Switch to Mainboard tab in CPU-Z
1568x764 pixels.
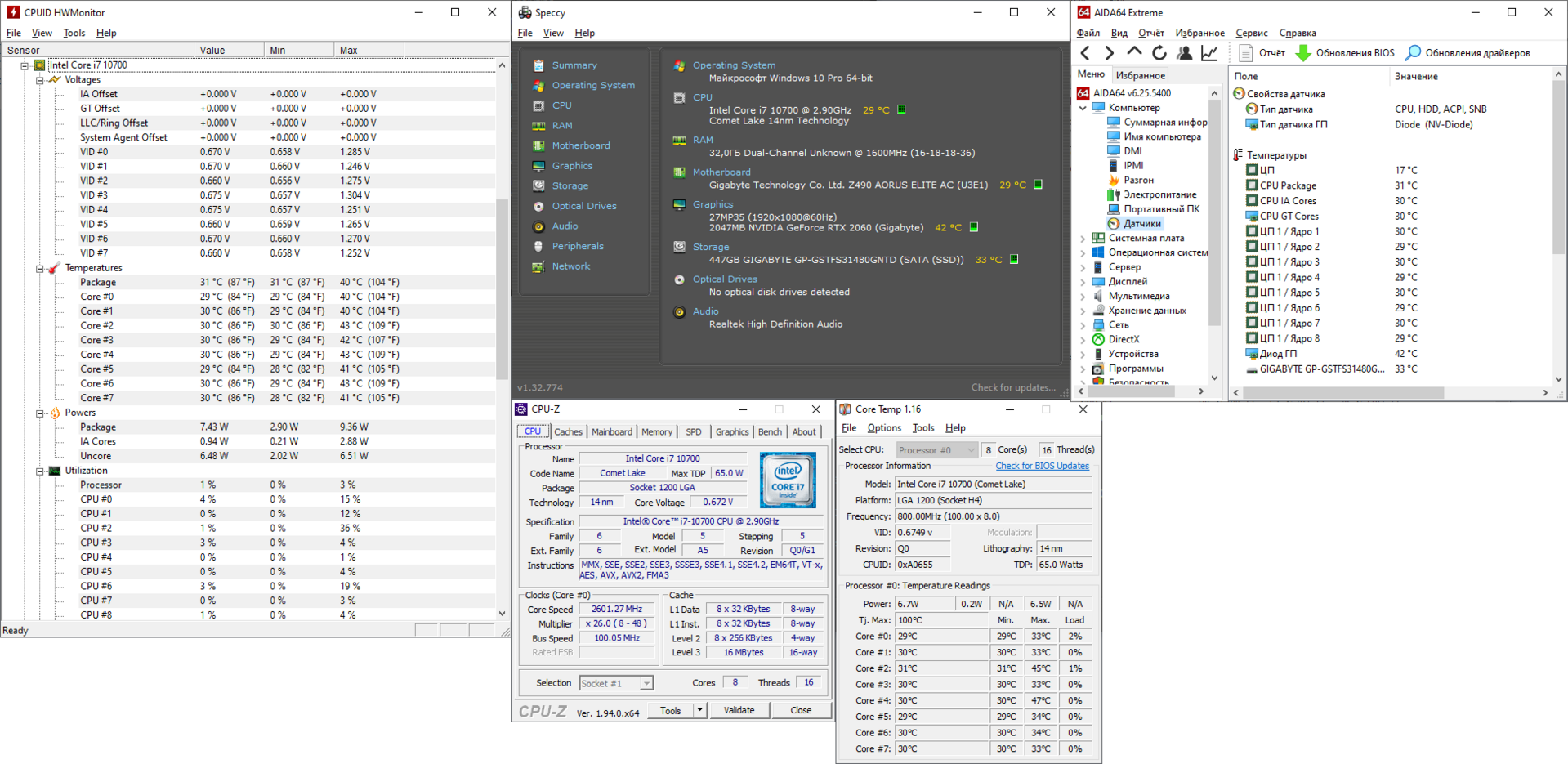[x=611, y=432]
